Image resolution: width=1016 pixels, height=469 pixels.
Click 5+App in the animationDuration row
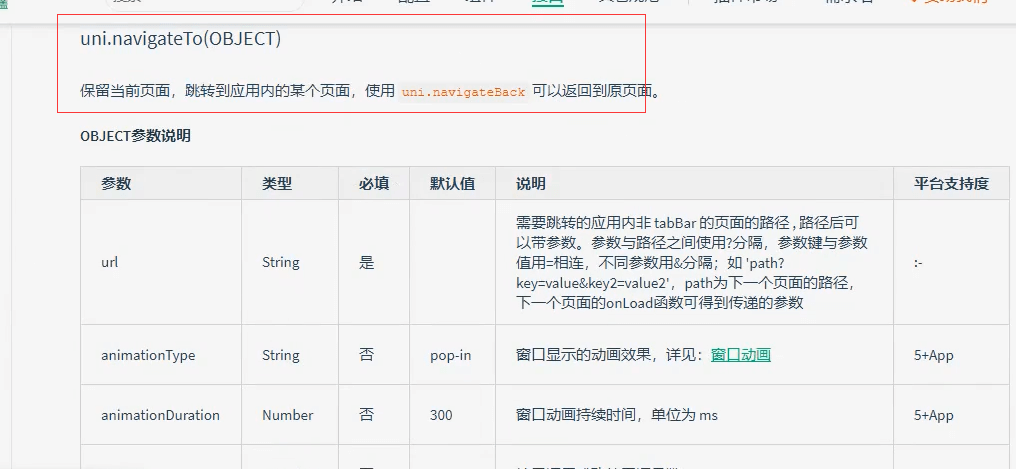[x=934, y=415]
